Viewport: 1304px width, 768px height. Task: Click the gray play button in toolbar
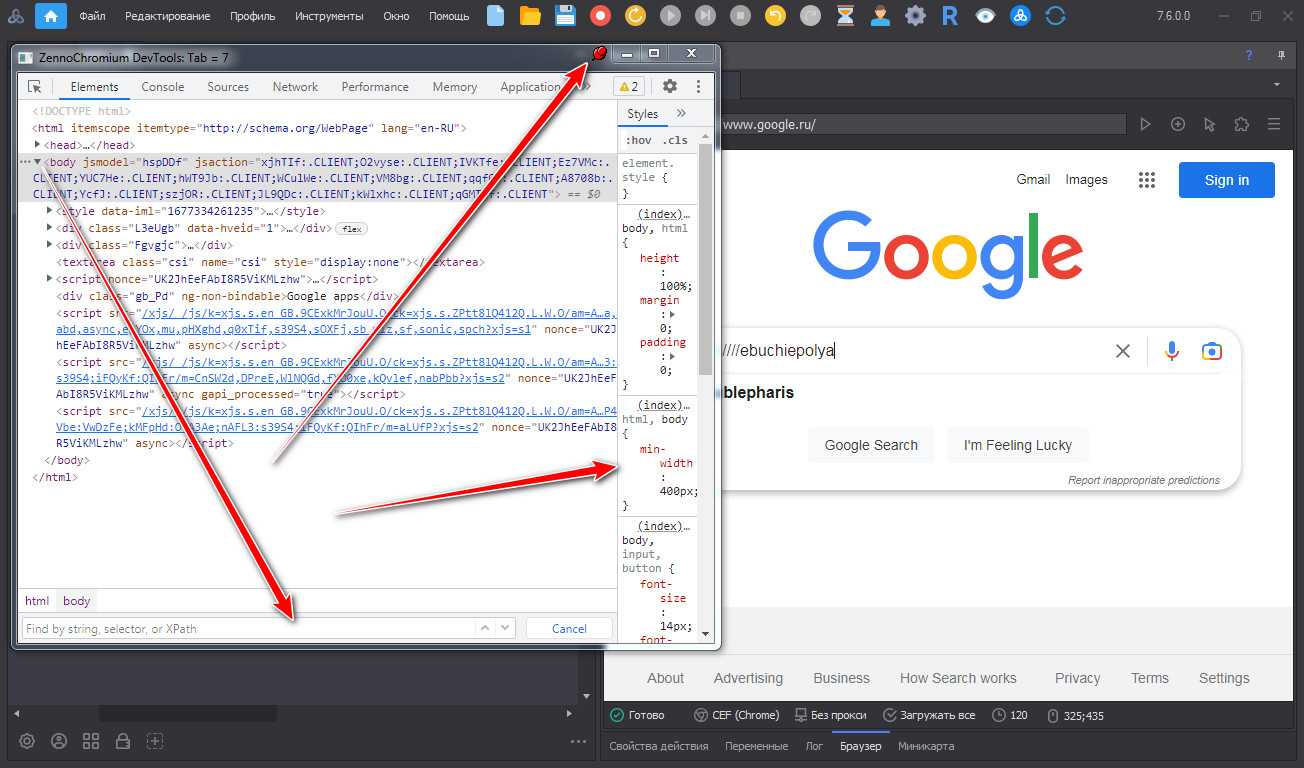pos(670,16)
